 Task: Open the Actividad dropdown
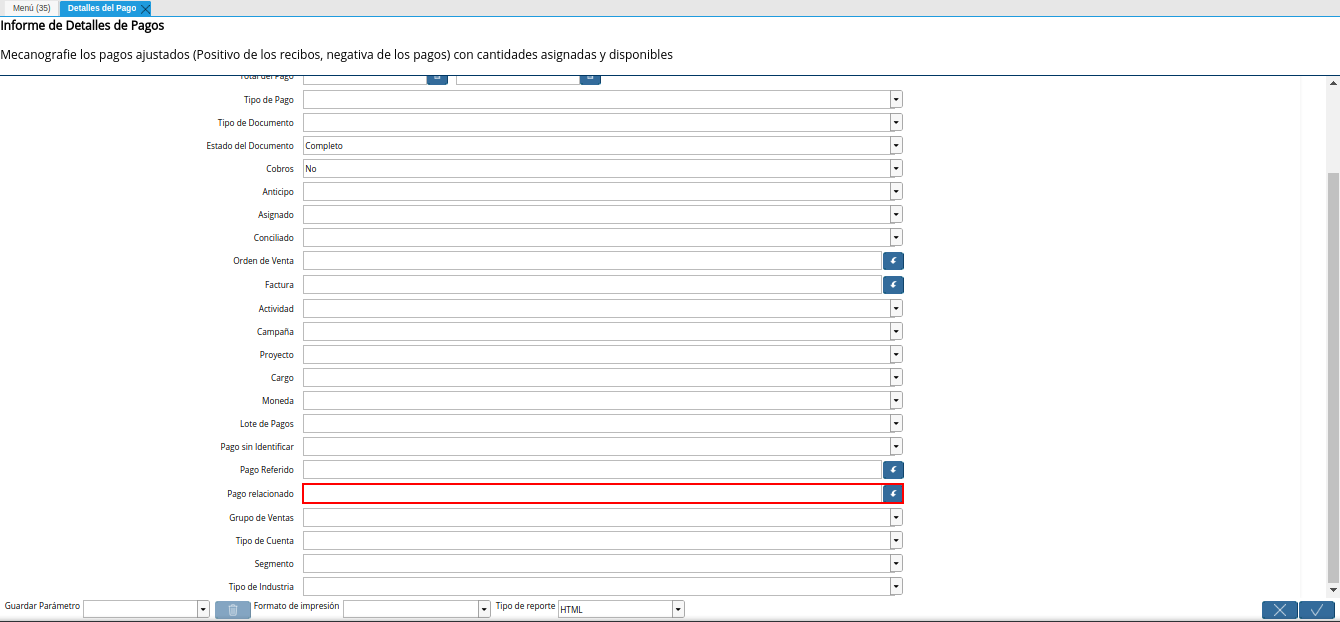point(896,309)
